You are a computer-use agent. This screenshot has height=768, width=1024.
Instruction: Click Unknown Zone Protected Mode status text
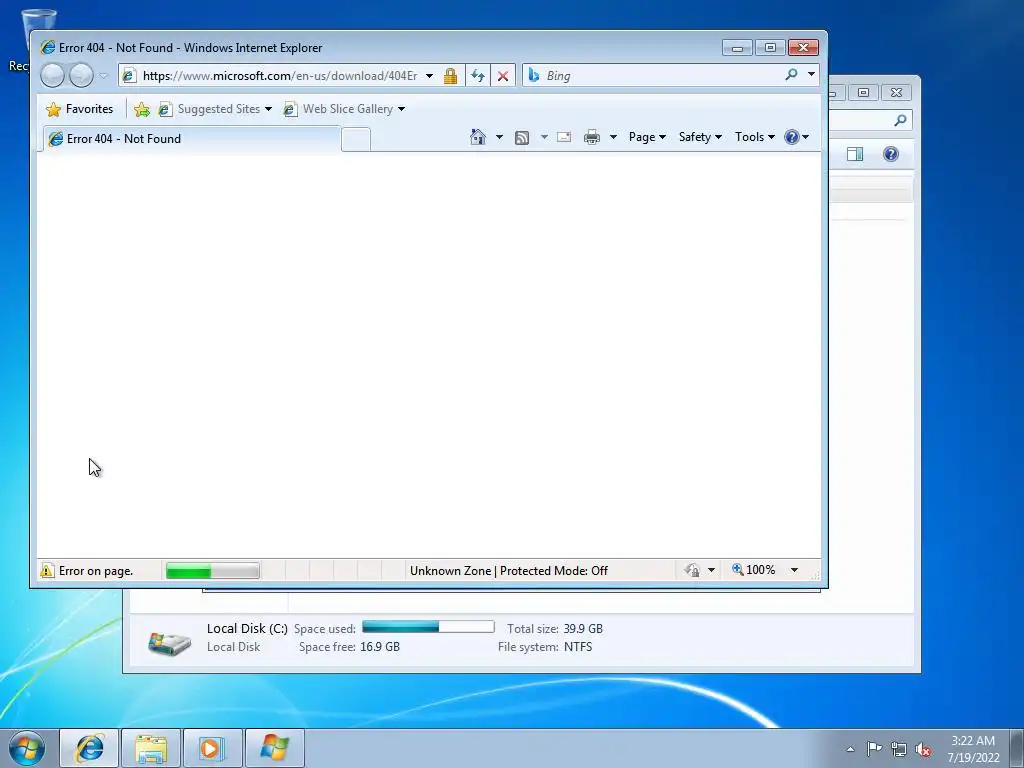point(509,571)
